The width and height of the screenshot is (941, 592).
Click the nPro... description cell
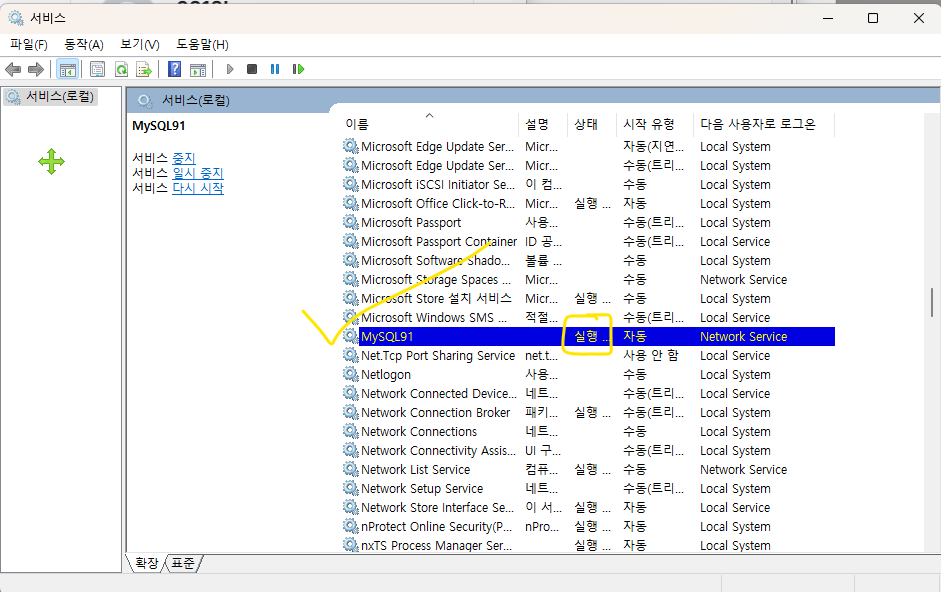click(542, 526)
